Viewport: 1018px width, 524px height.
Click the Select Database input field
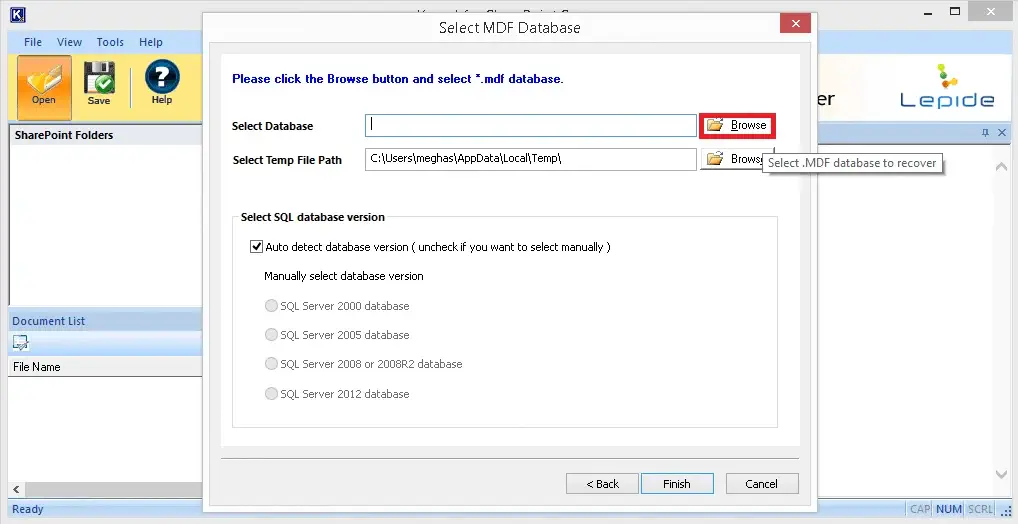530,125
